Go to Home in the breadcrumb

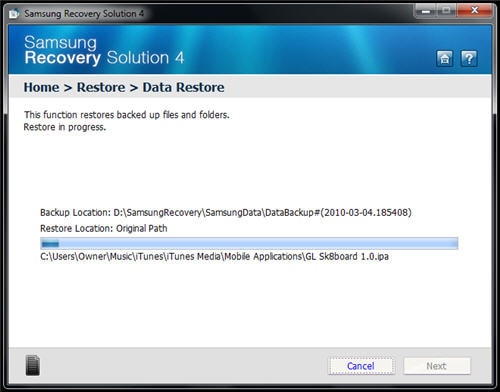point(41,87)
